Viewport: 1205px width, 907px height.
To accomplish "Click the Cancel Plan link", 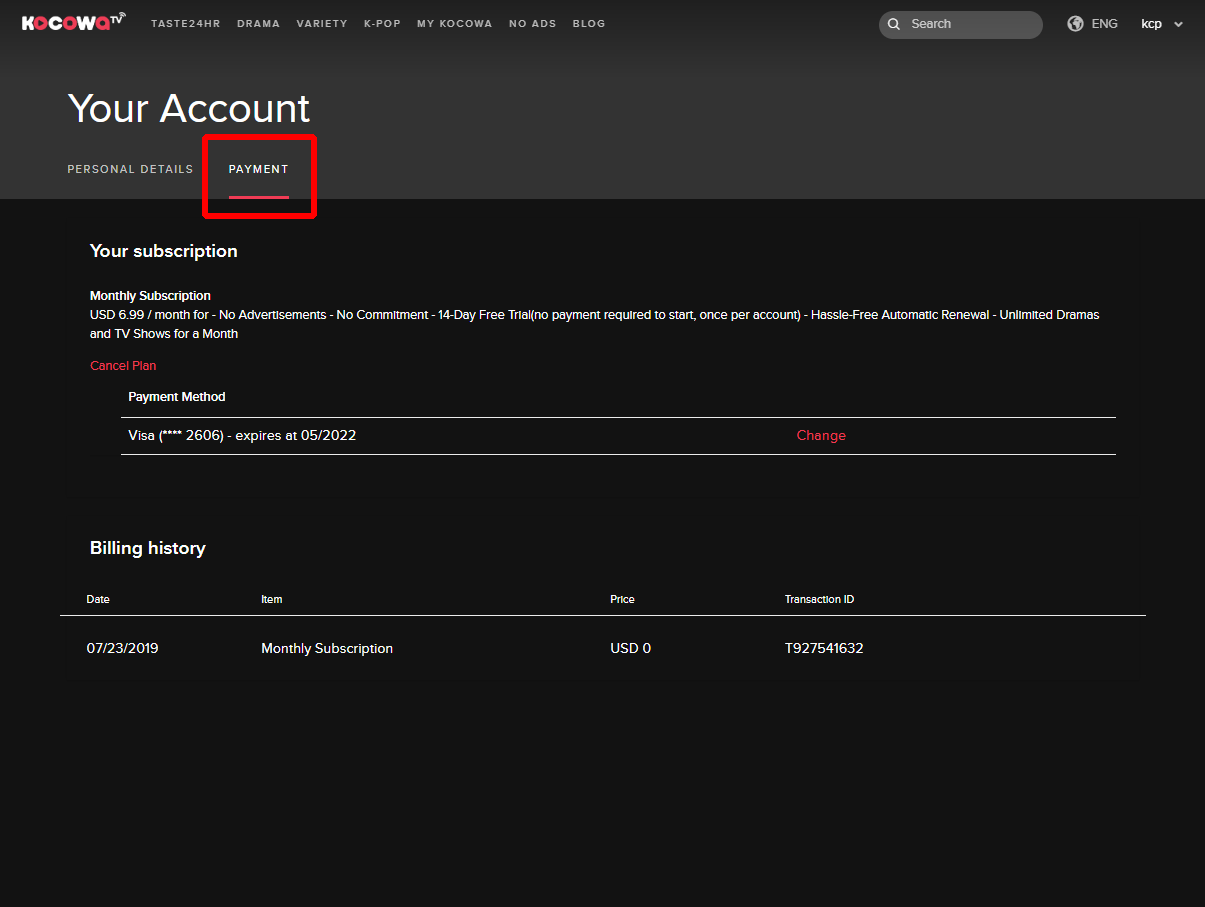I will (123, 366).
